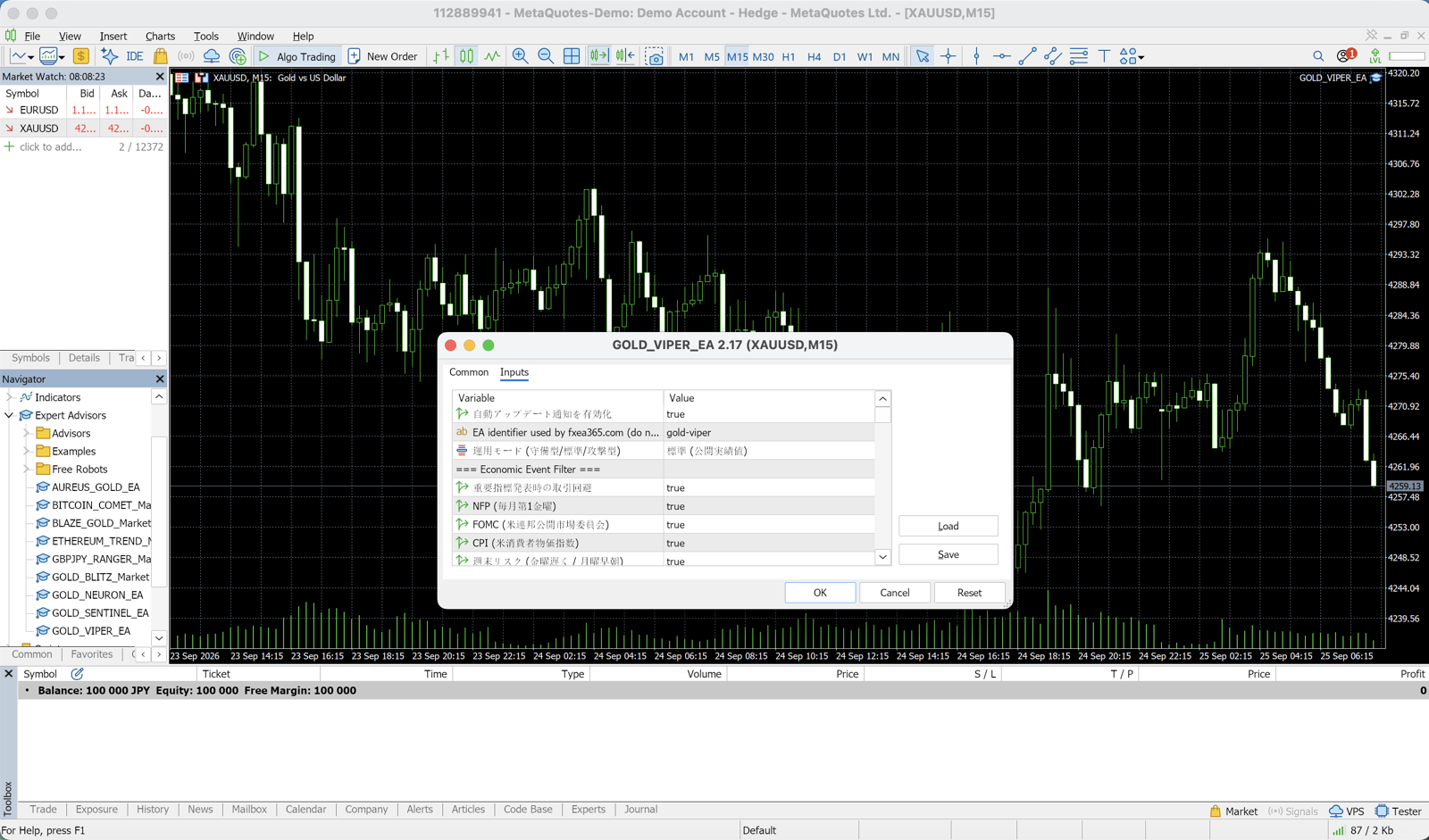Select the text label tool

1104,56
